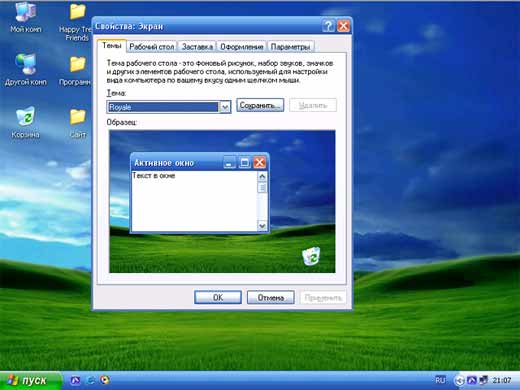Viewport: 520px width, 390px height.
Task: Expand hidden tray icons arrow
Action: [459, 380]
